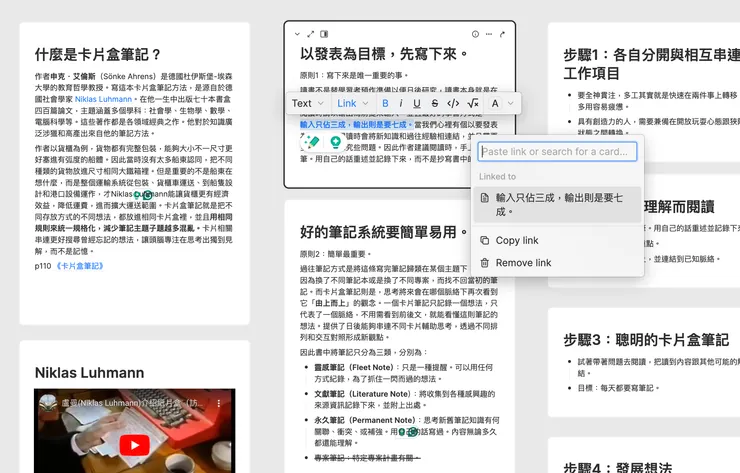Image resolution: width=740 pixels, height=473 pixels.
Task: Click the 永久筆記 (Permanent Note) bullet
Action: [406, 431]
